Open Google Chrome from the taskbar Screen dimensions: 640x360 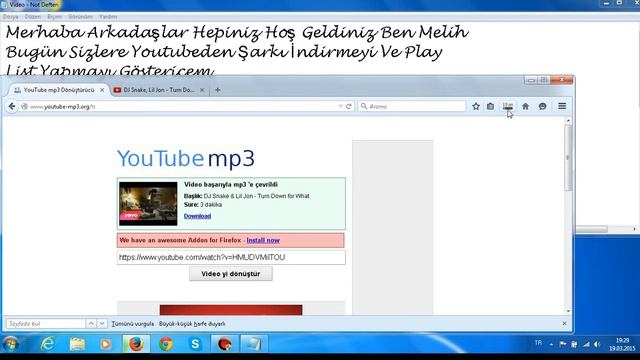click(166, 344)
